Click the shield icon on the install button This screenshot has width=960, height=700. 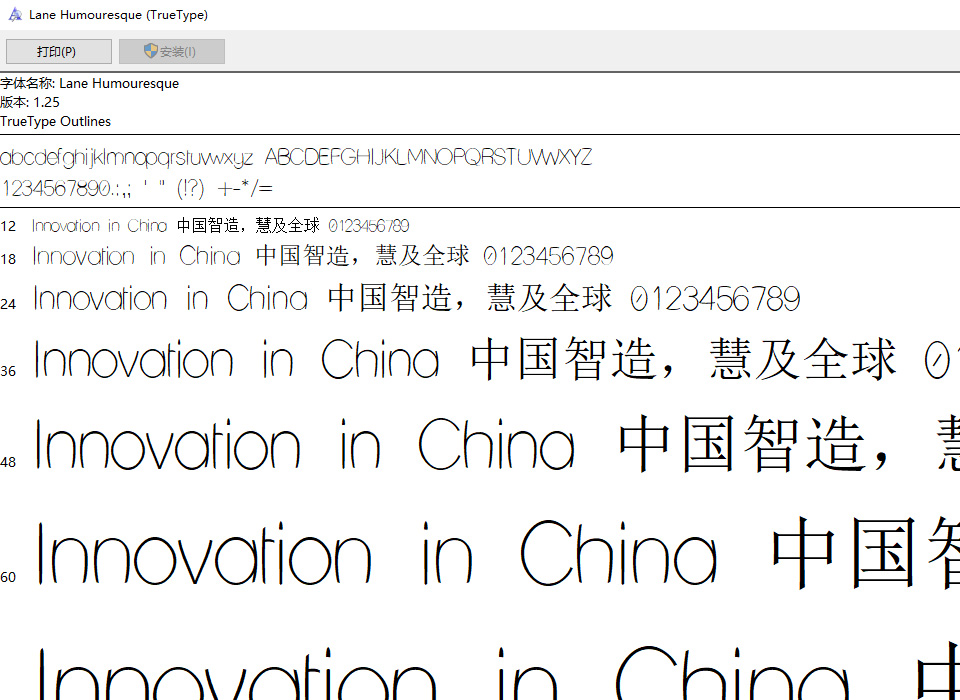pos(151,51)
